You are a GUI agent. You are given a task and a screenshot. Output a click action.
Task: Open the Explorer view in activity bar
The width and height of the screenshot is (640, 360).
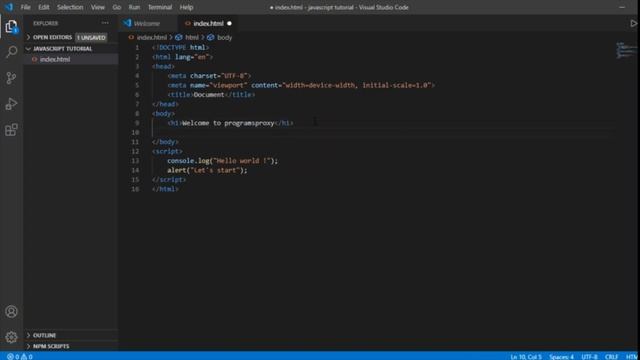click(x=11, y=27)
